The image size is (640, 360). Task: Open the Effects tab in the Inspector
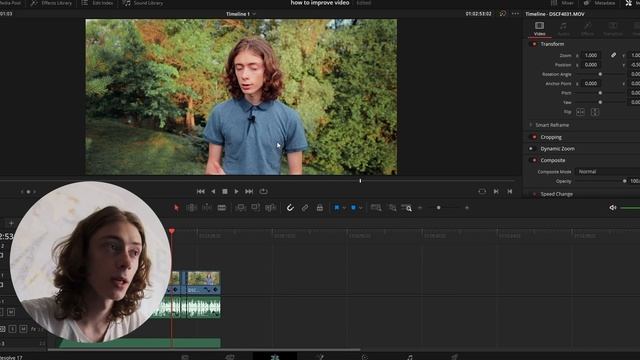coord(587,29)
